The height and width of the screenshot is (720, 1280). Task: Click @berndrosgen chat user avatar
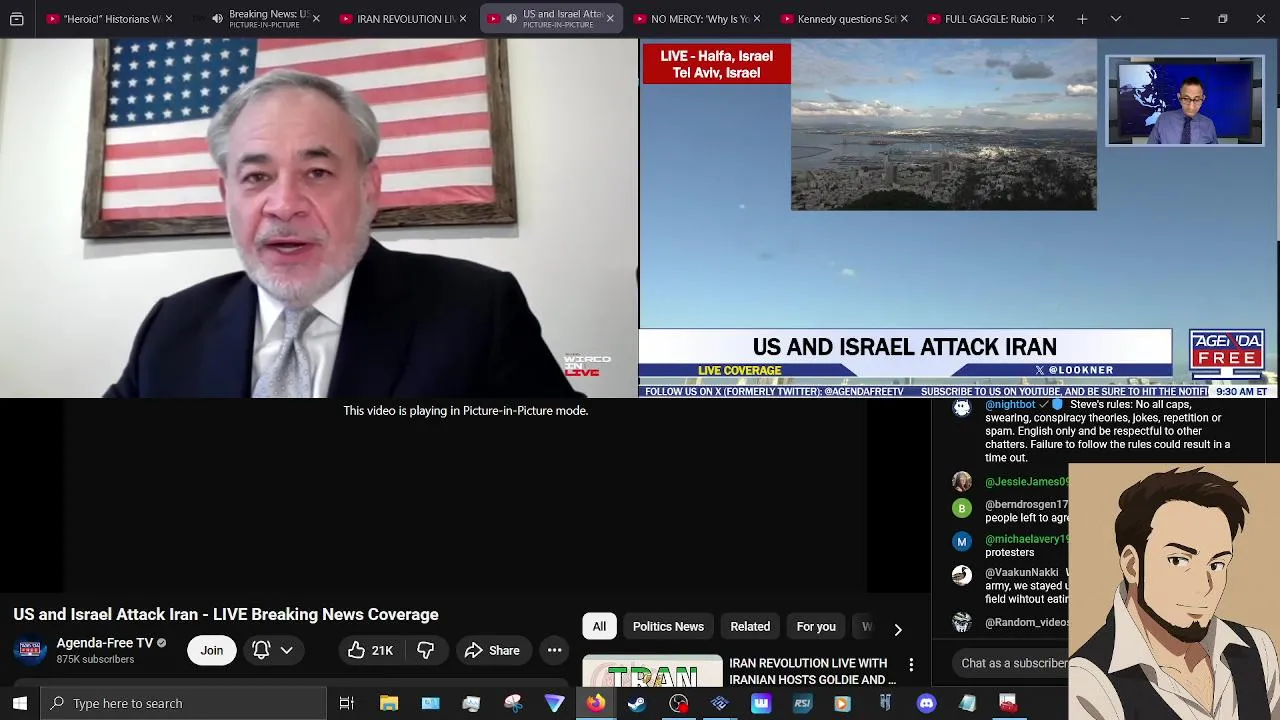(x=962, y=507)
